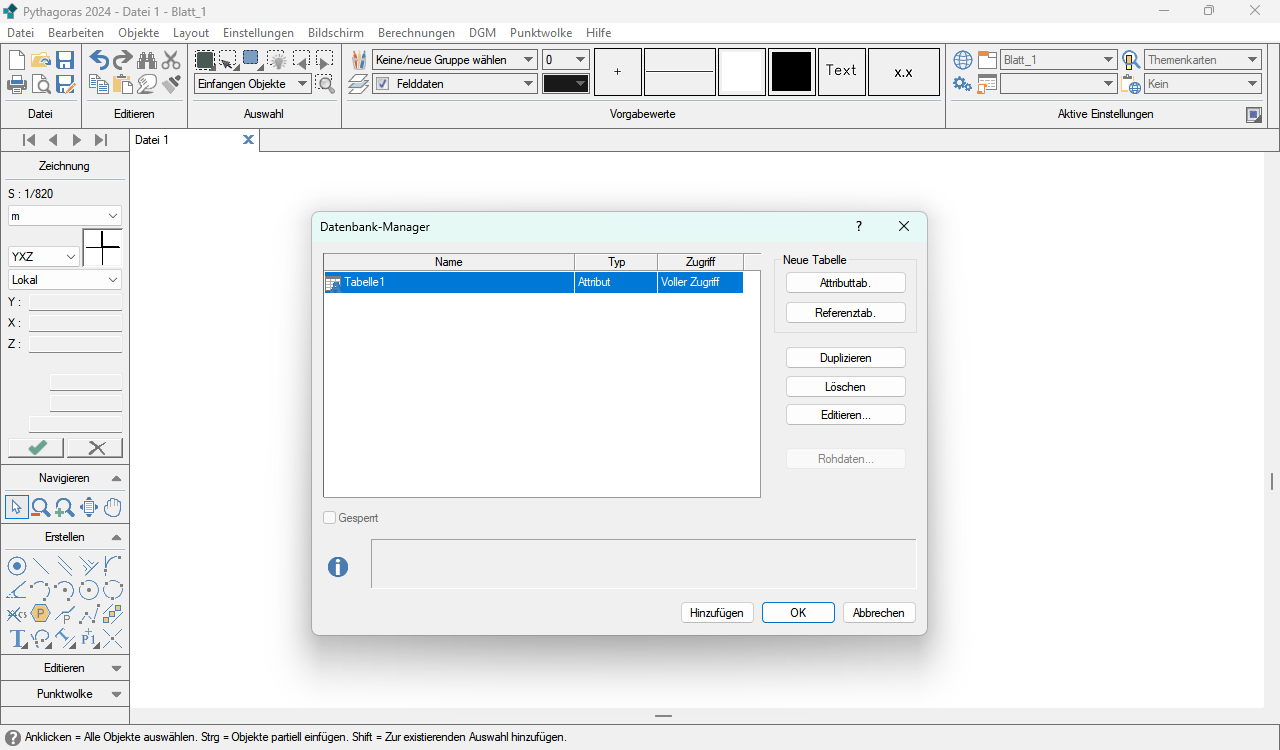The height and width of the screenshot is (750, 1280).
Task: Click the magnifier selection icon in Auswahl
Action: 325,84
